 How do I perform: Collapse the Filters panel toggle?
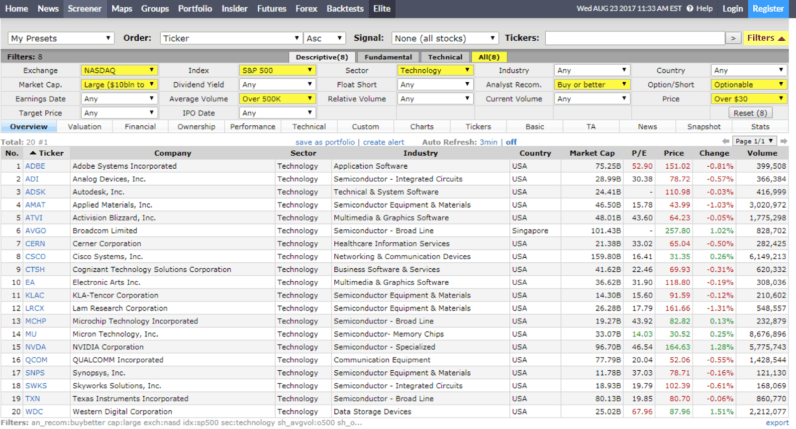(x=766, y=38)
